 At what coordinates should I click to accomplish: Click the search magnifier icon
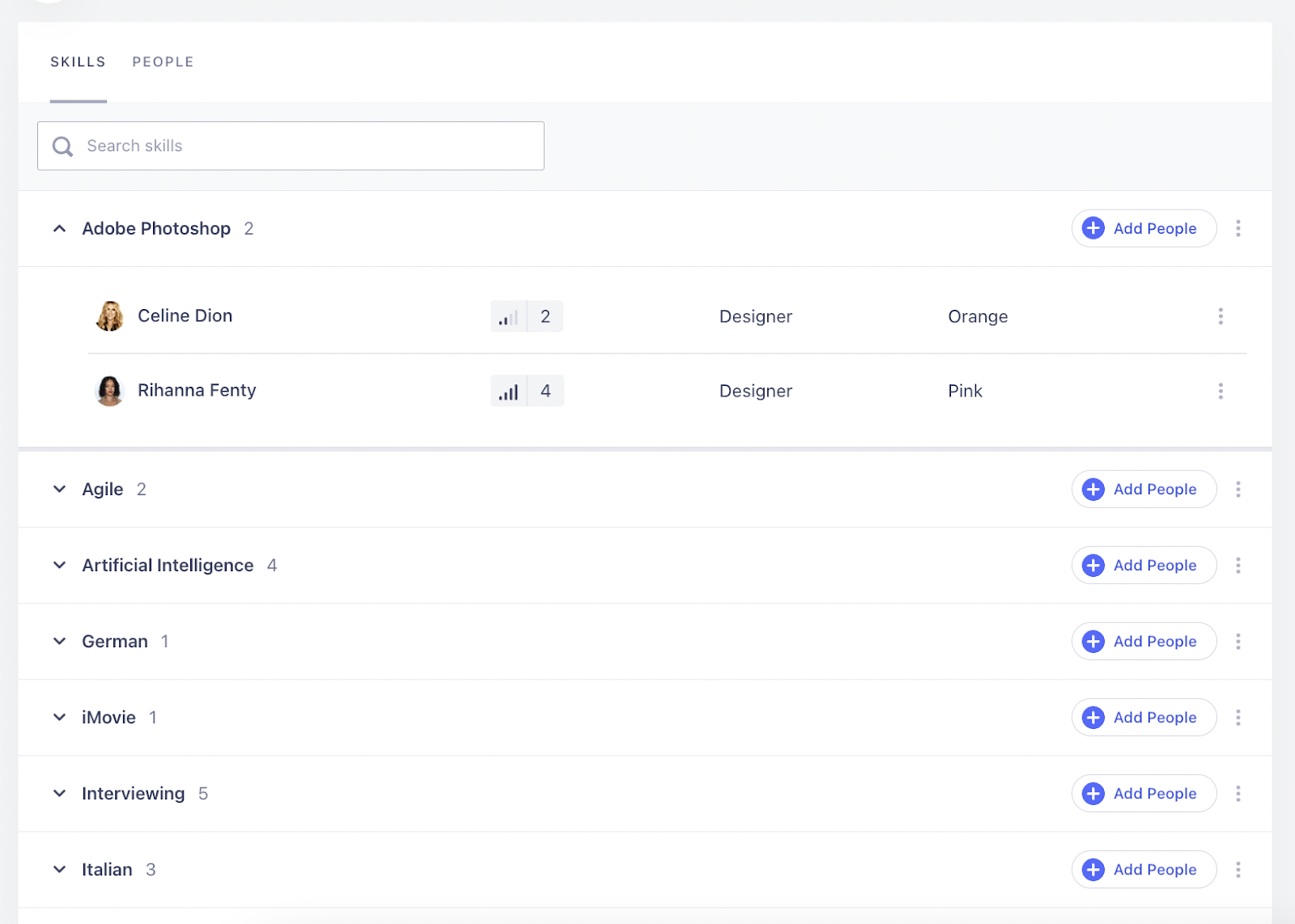click(62, 146)
